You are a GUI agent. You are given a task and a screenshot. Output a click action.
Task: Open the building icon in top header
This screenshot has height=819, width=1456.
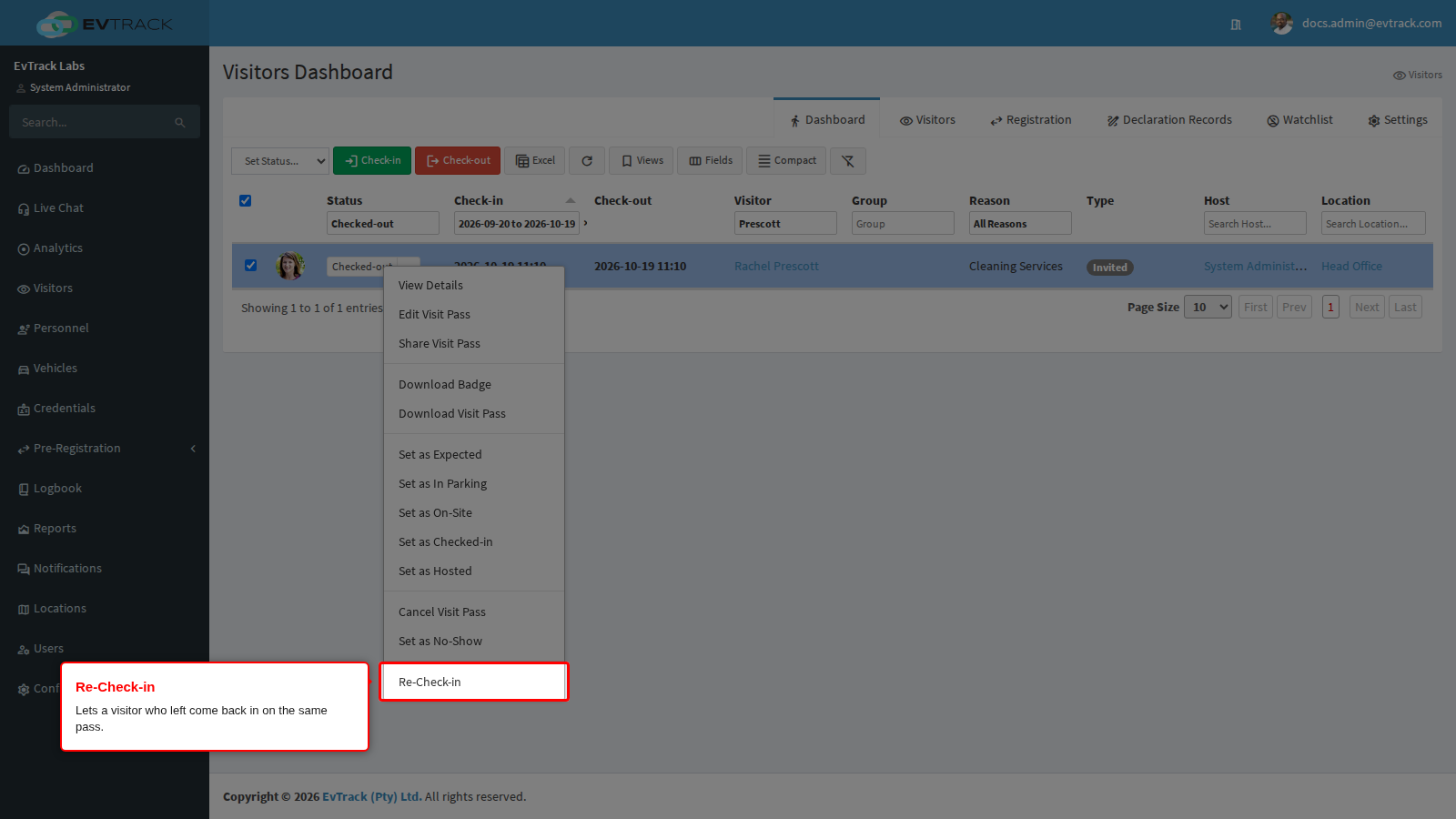pos(1236,25)
